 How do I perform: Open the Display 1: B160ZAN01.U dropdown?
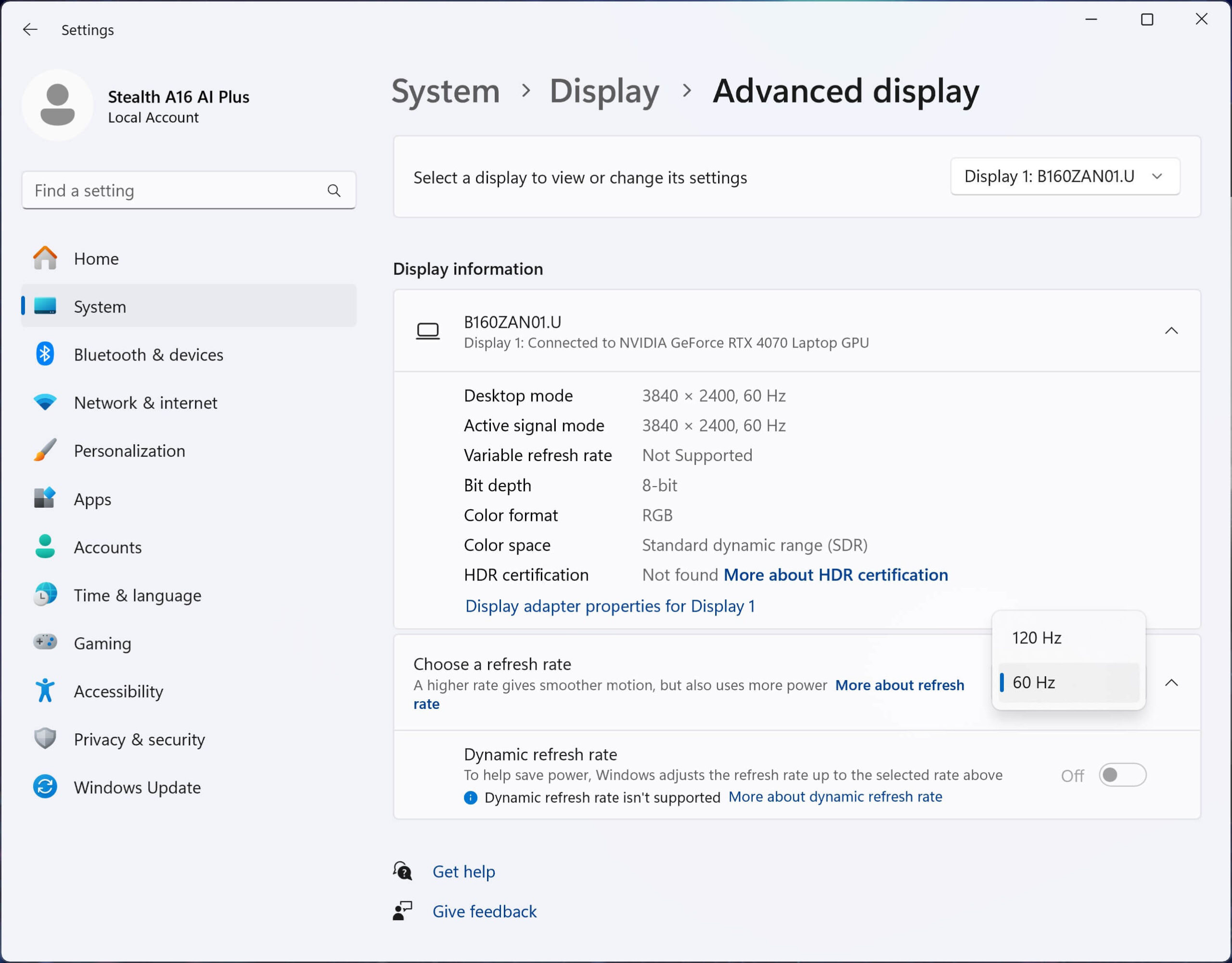coord(1065,177)
